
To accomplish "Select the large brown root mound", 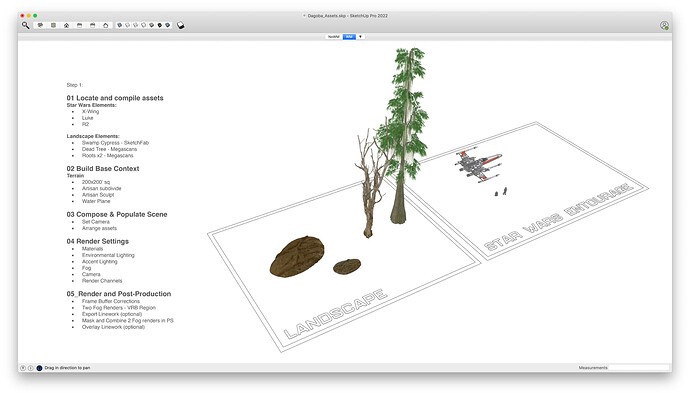I will [297, 257].
